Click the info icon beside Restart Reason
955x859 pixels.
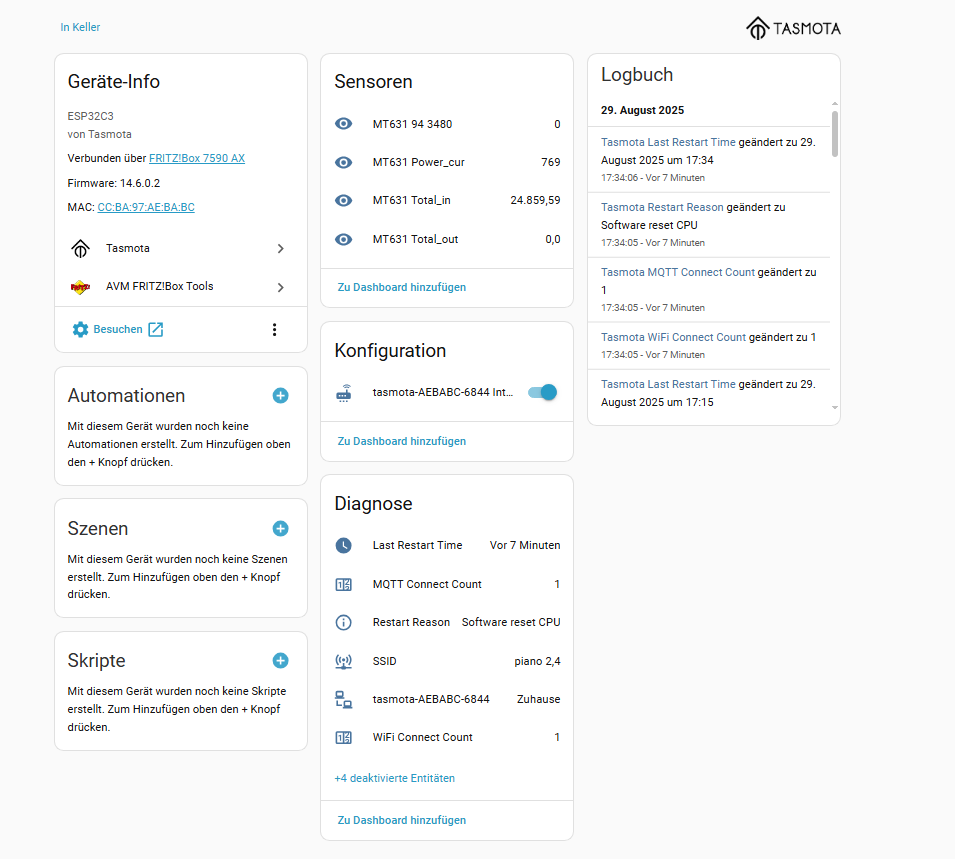pos(343,623)
